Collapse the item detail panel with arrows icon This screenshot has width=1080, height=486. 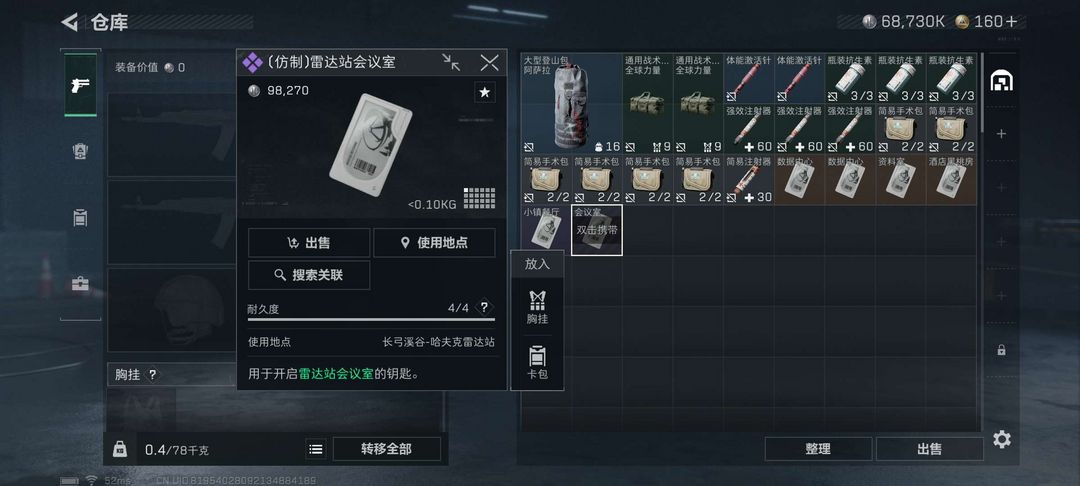[x=452, y=63]
